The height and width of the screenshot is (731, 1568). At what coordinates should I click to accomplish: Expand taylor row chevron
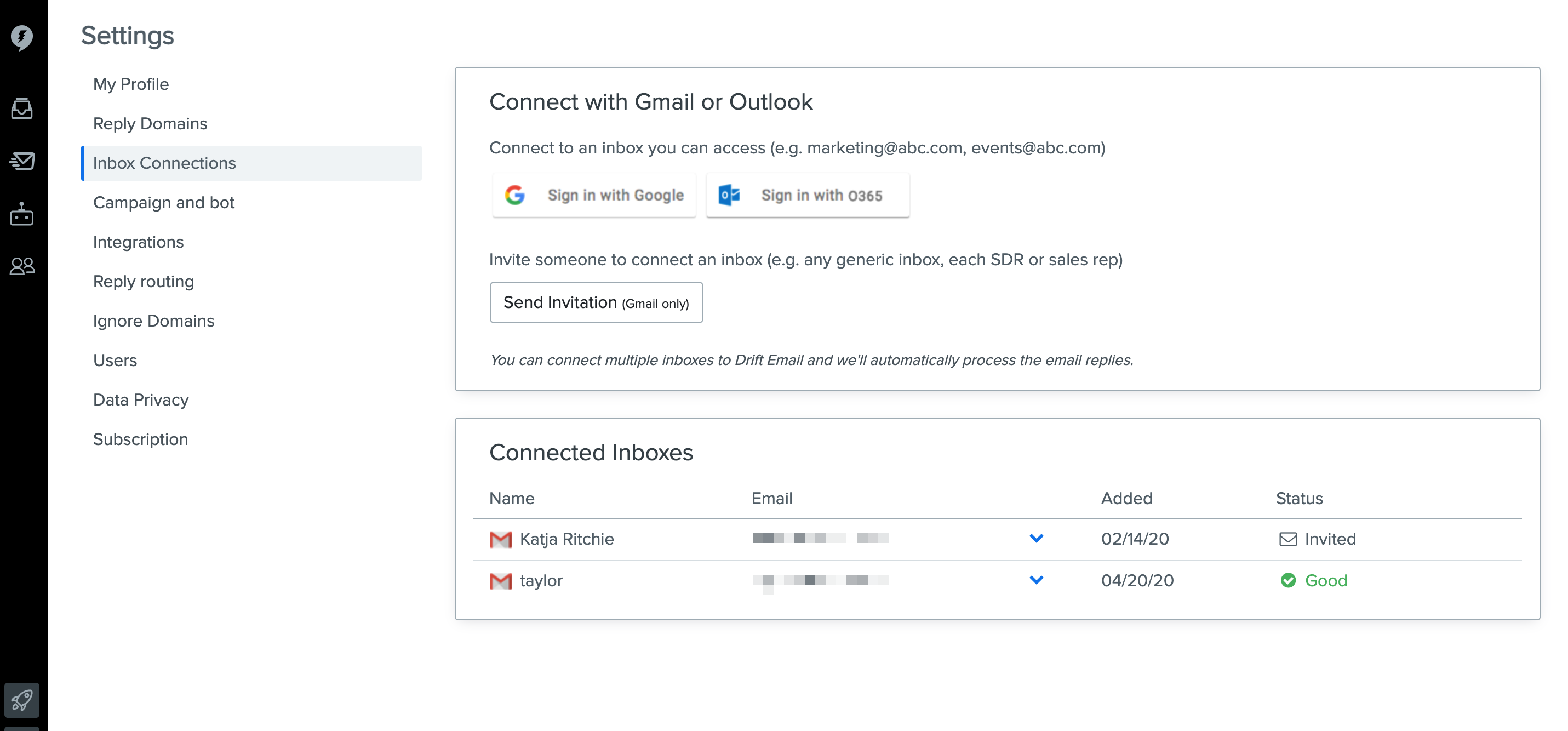tap(1037, 580)
